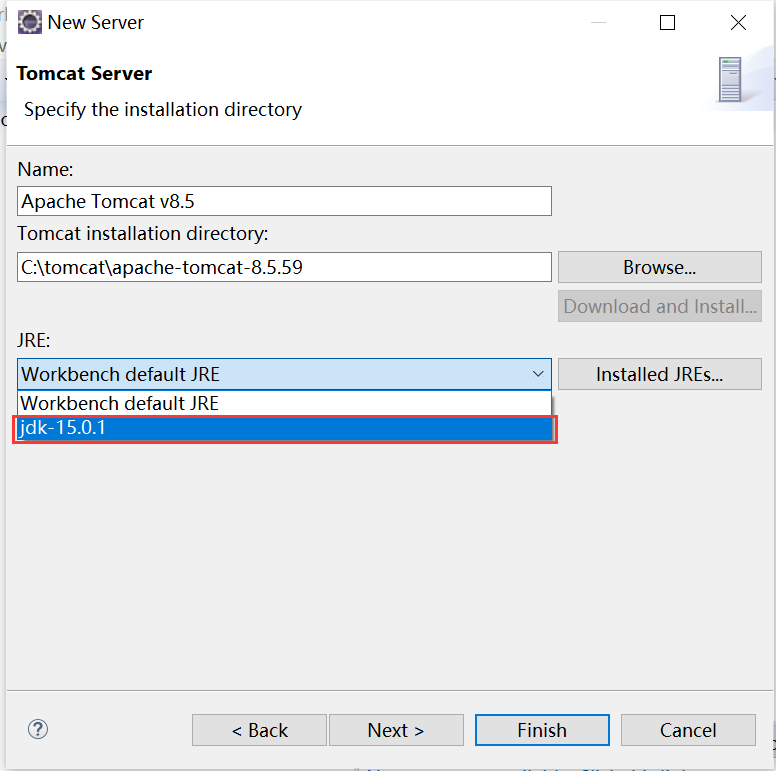The height and width of the screenshot is (771, 776).
Task: Click the server image in the wizard banner
Action: [730, 79]
